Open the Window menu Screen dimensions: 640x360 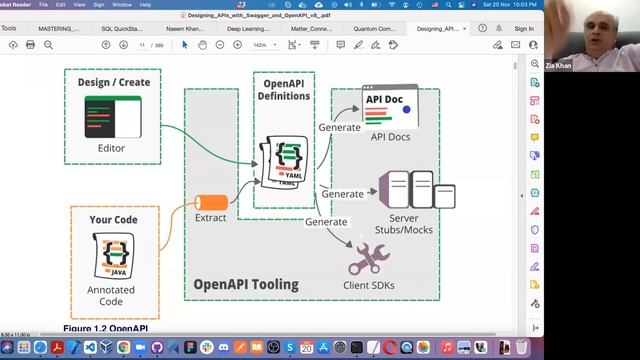coord(122,5)
